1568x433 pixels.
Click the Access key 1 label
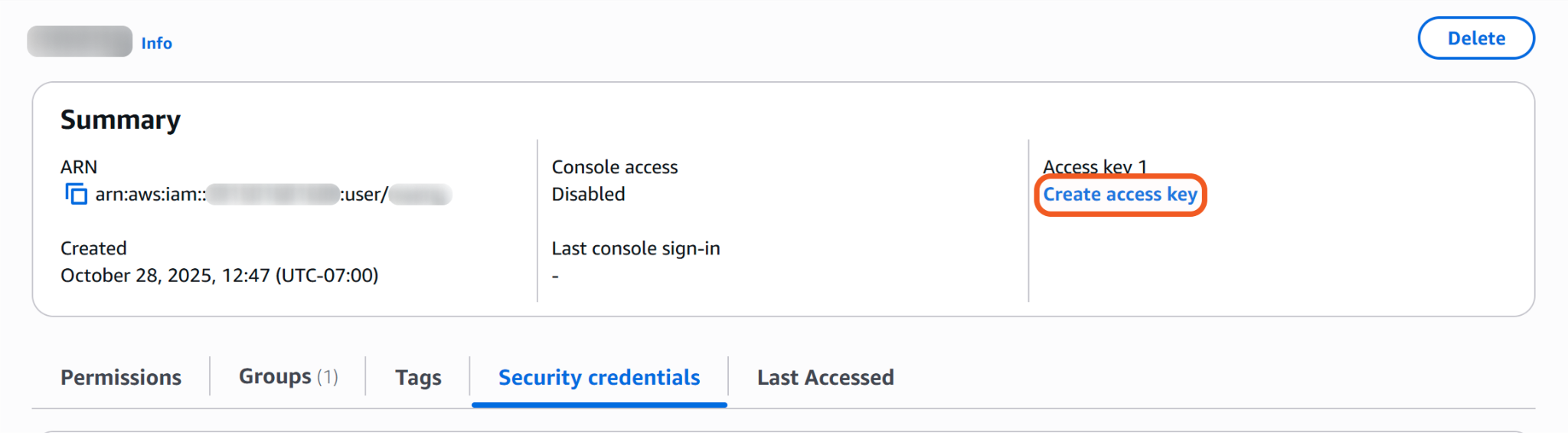coord(1094,166)
